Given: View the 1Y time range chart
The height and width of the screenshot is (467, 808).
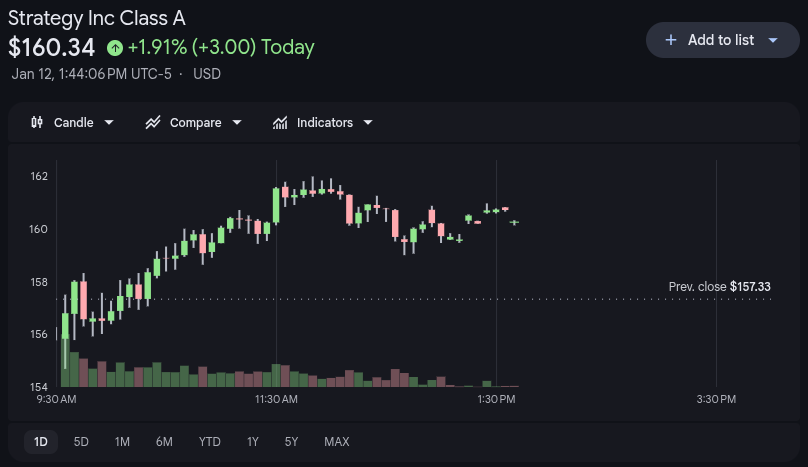Looking at the screenshot, I should click(253, 441).
